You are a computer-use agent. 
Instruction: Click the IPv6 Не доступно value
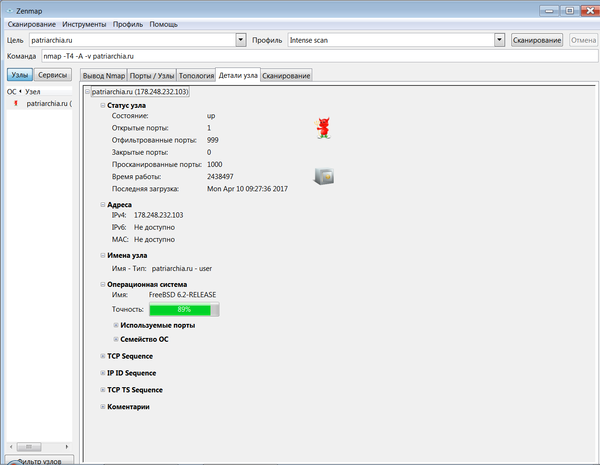154,227
